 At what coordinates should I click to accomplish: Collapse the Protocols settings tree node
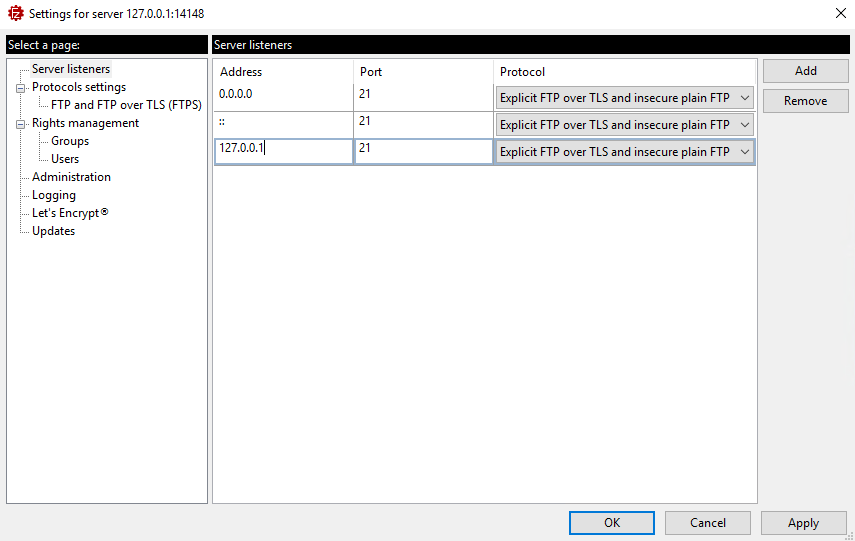(20, 88)
